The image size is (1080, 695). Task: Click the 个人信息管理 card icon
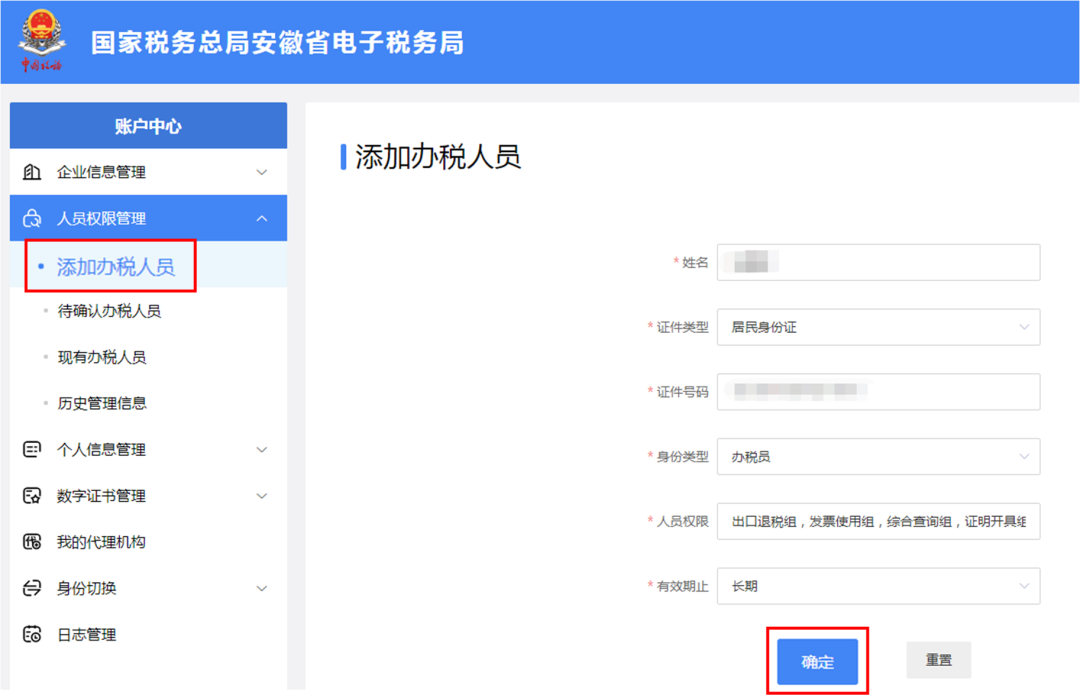32,450
